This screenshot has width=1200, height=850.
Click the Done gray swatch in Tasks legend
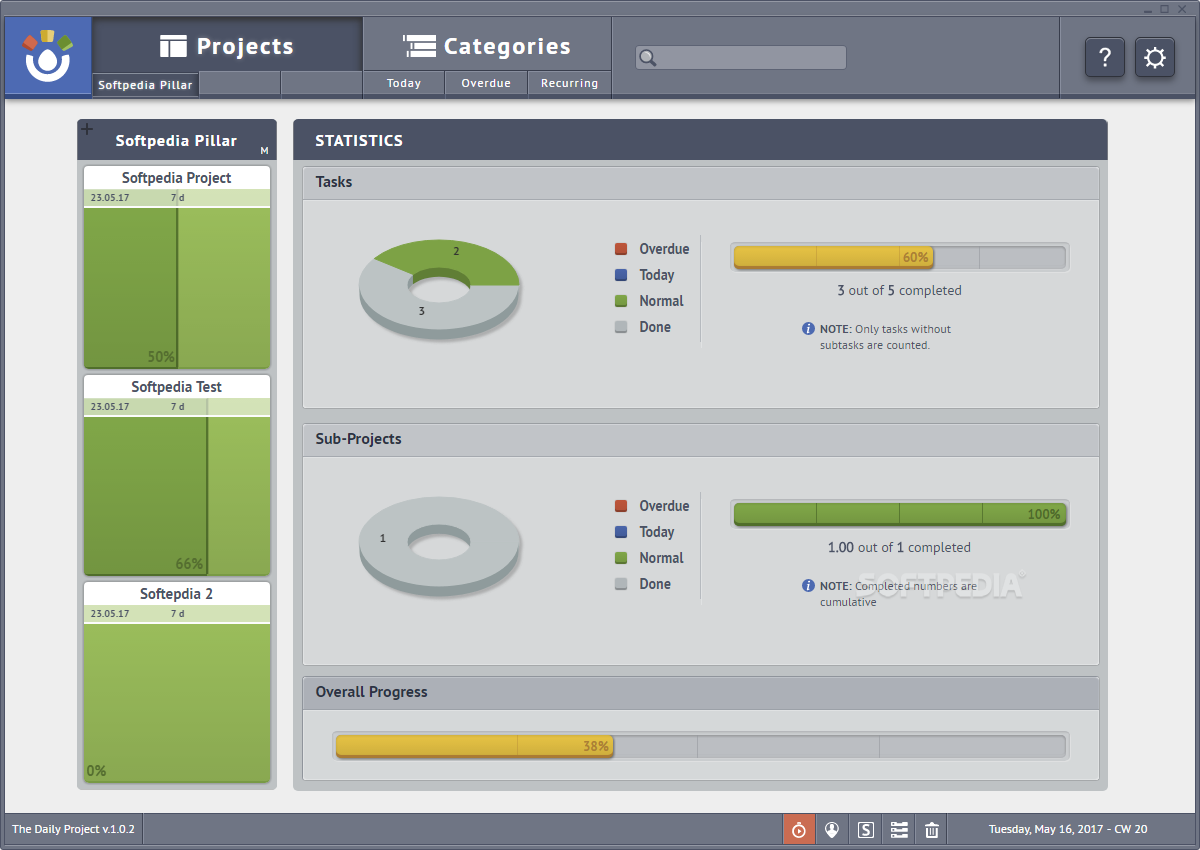pyautogui.click(x=621, y=327)
